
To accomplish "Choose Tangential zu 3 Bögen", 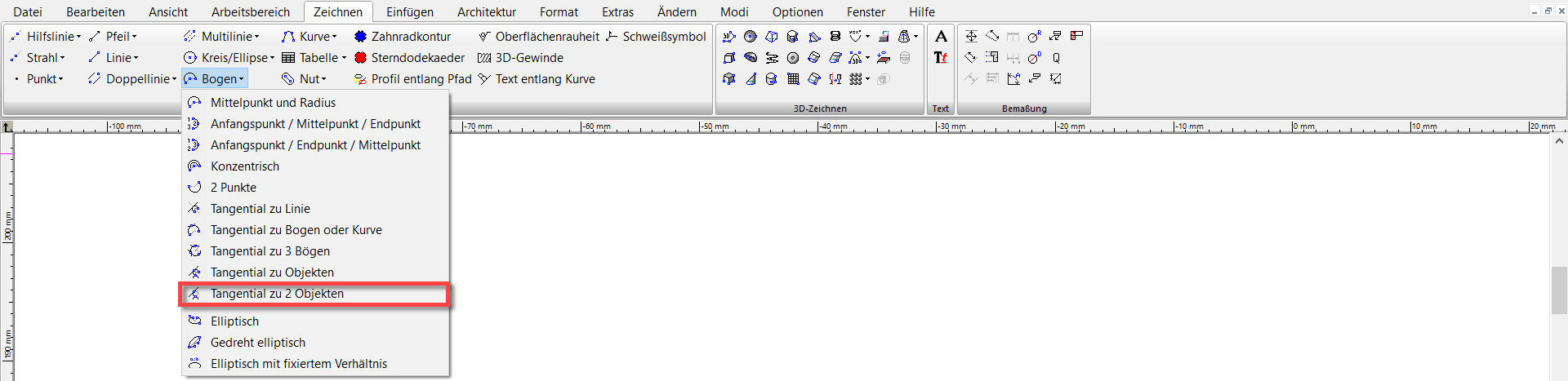I will tap(315, 251).
